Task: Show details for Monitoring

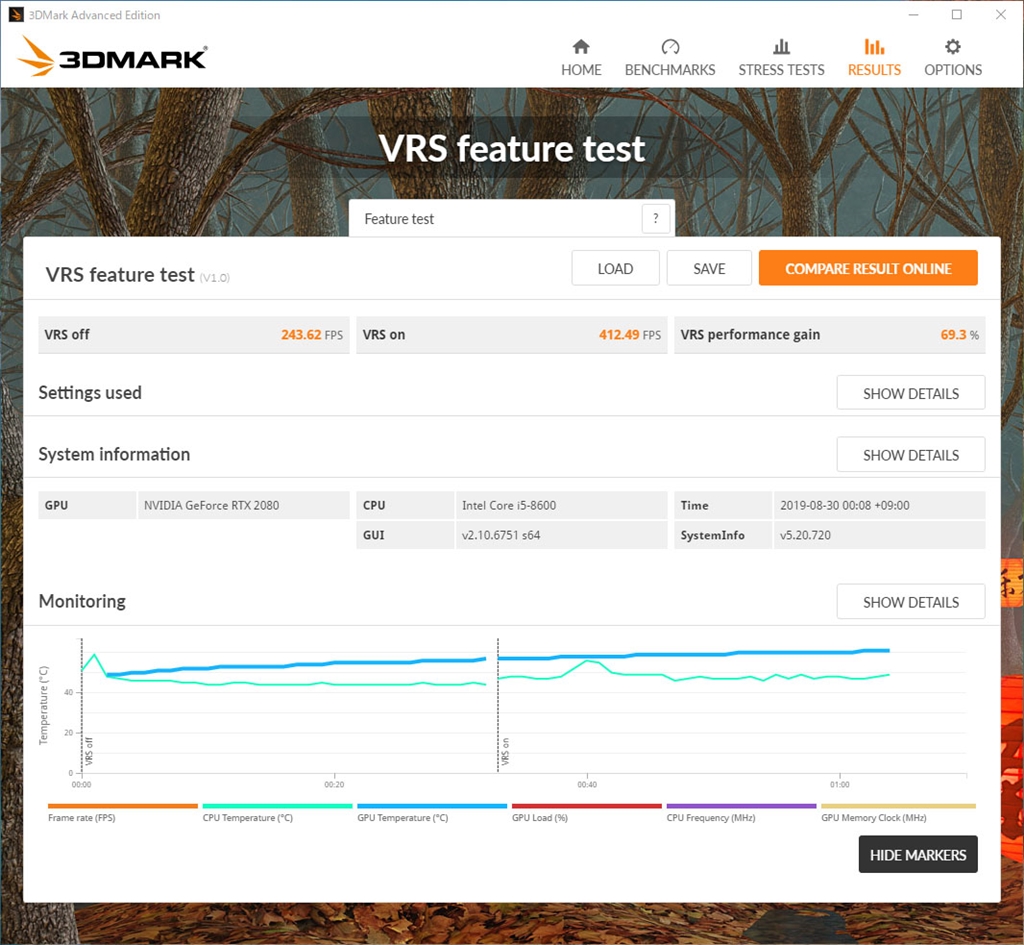Action: pos(910,601)
